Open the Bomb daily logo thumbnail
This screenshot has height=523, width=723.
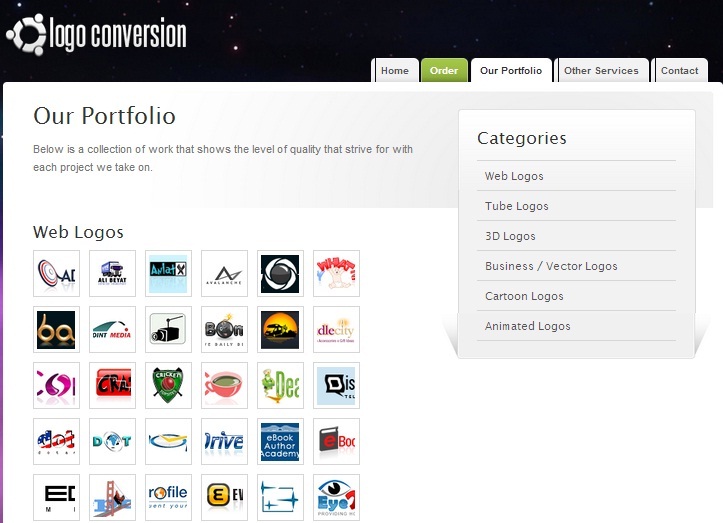coord(224,329)
